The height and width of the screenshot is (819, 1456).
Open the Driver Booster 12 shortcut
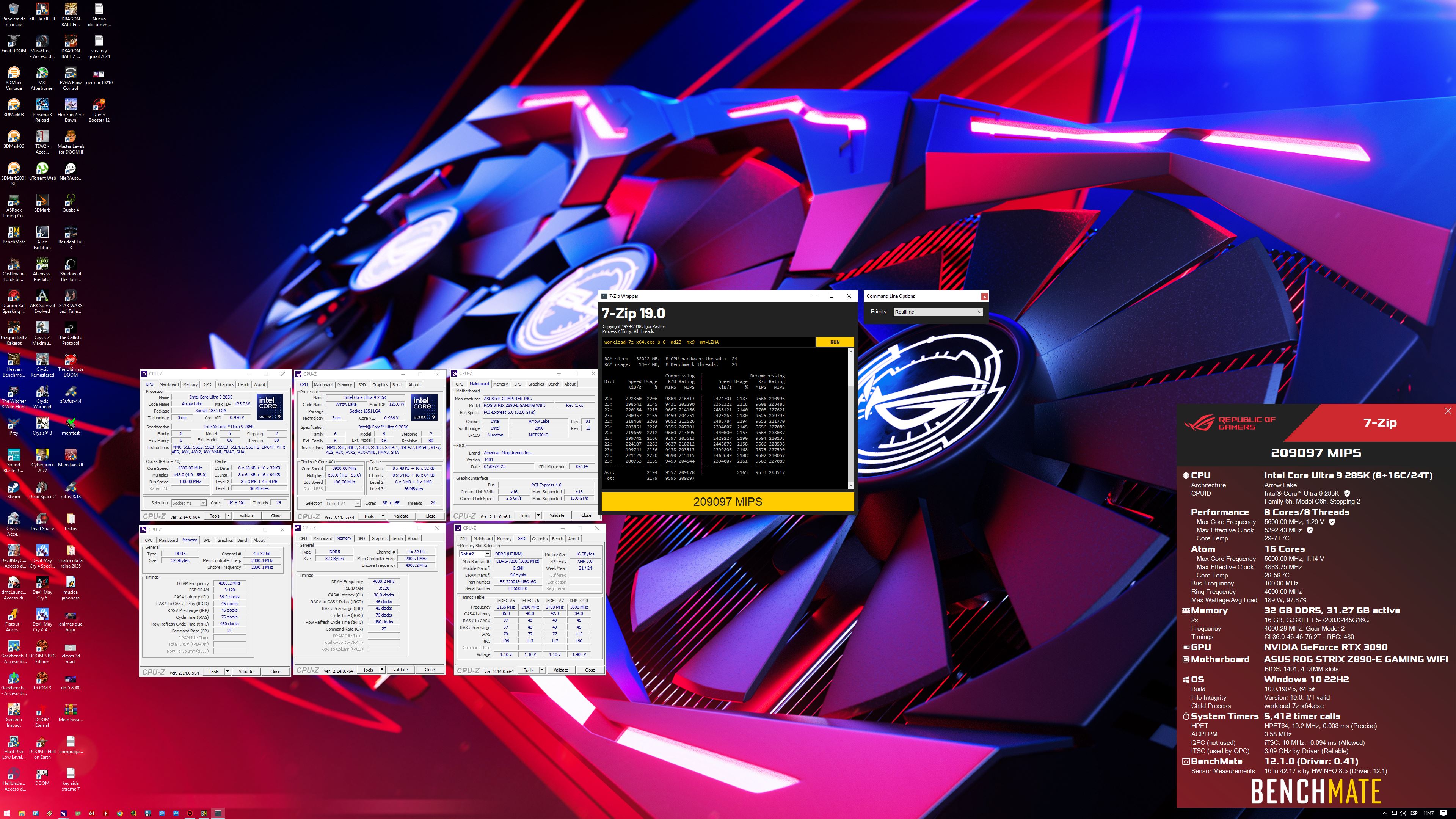point(99,110)
